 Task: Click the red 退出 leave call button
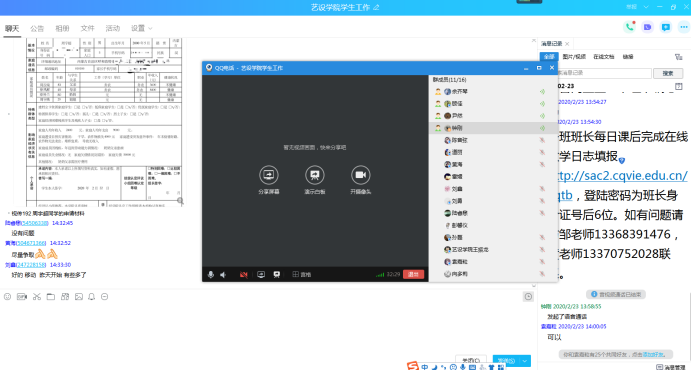point(413,274)
